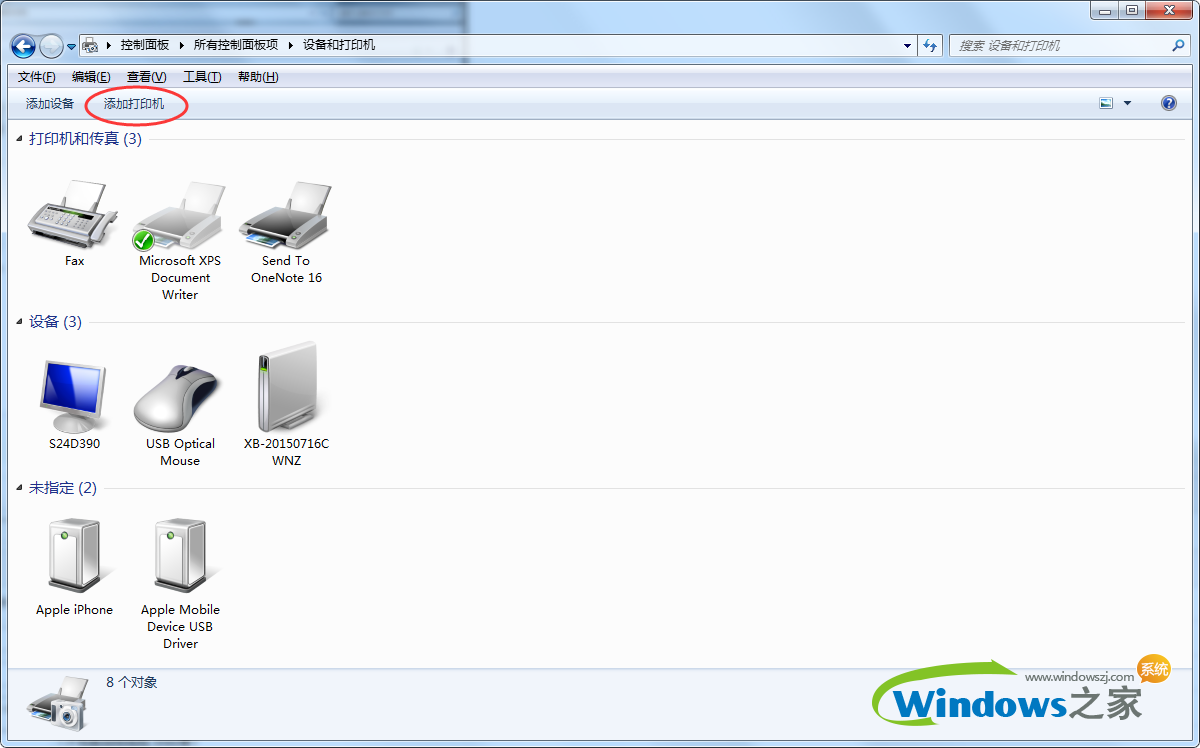The height and width of the screenshot is (748, 1200).
Task: Open the view options dropdown arrow
Action: coord(1128,103)
